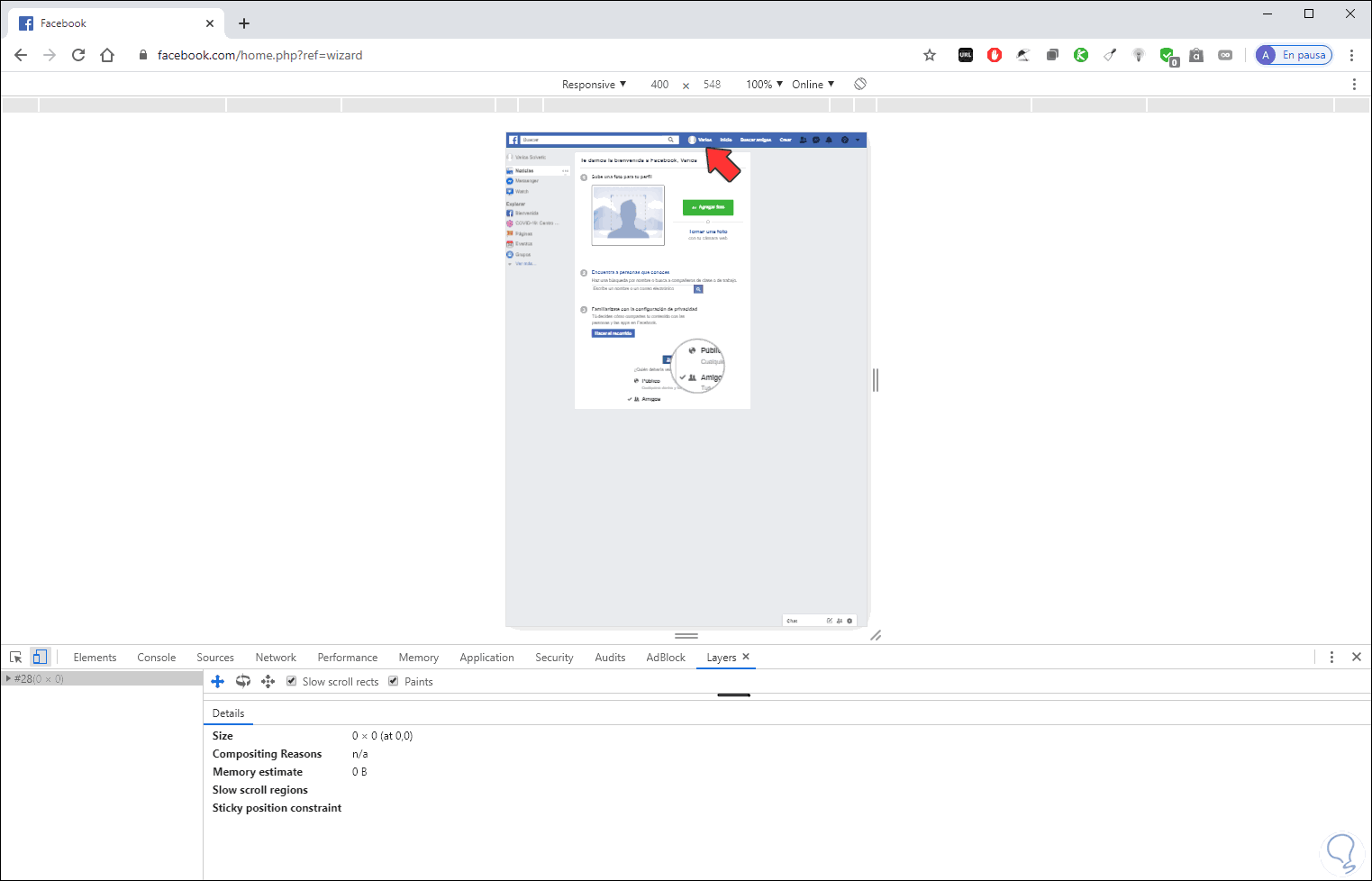Click the green K extension icon
This screenshot has height=881, width=1372.
(x=1081, y=55)
